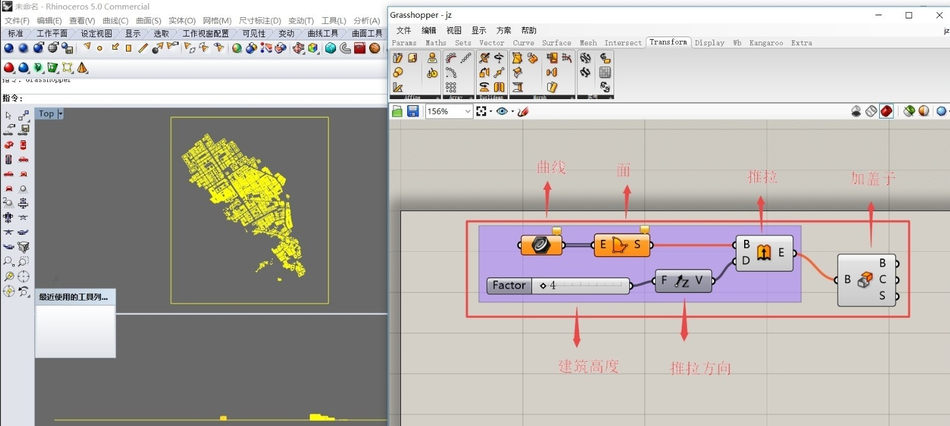
Task: Click the Unit Z vector component
Action: (684, 281)
